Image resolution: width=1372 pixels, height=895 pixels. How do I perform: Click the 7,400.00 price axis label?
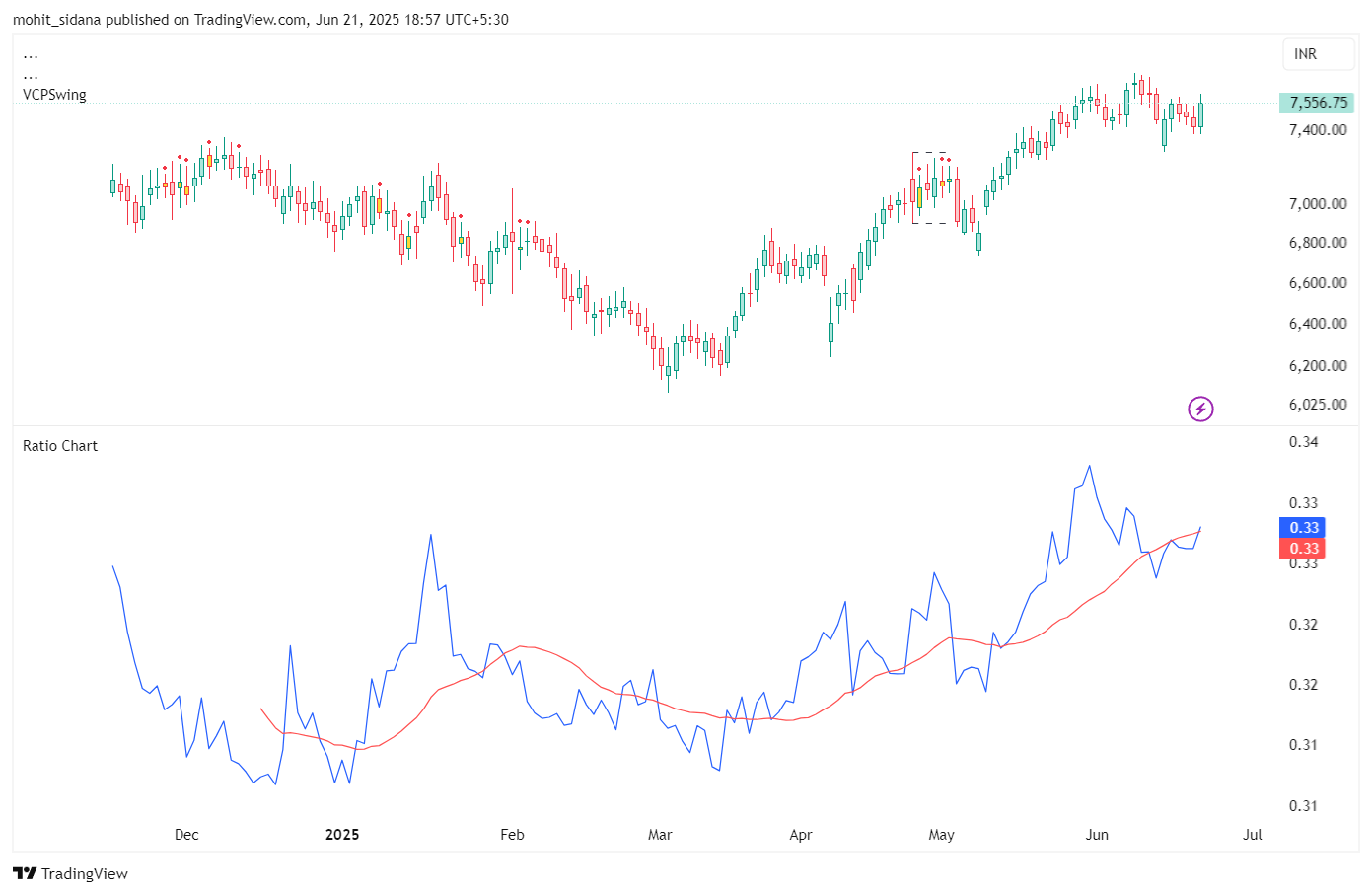coord(1318,129)
